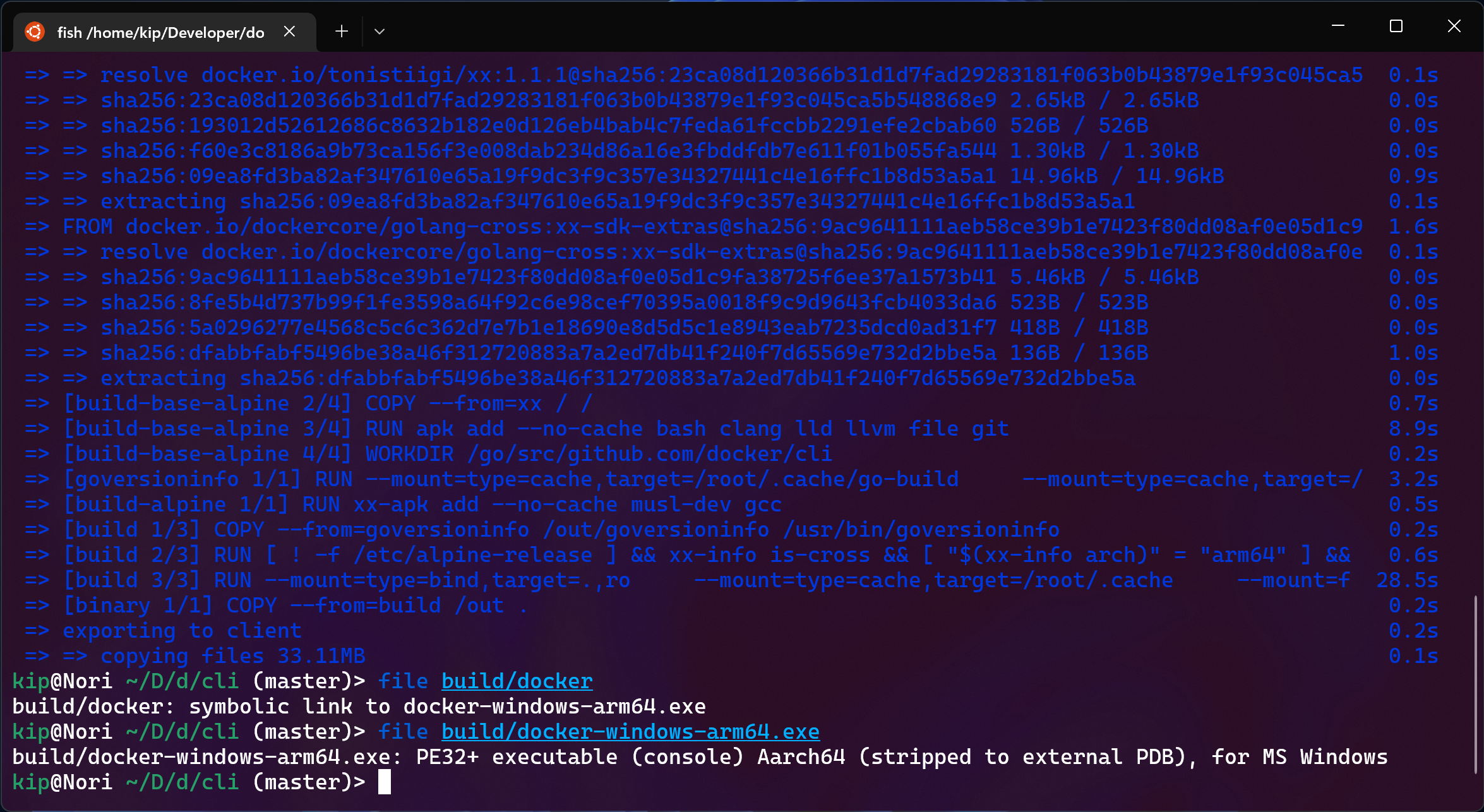Expand the terminal tab dropdown menu
The image size is (1484, 812).
pyautogui.click(x=378, y=30)
